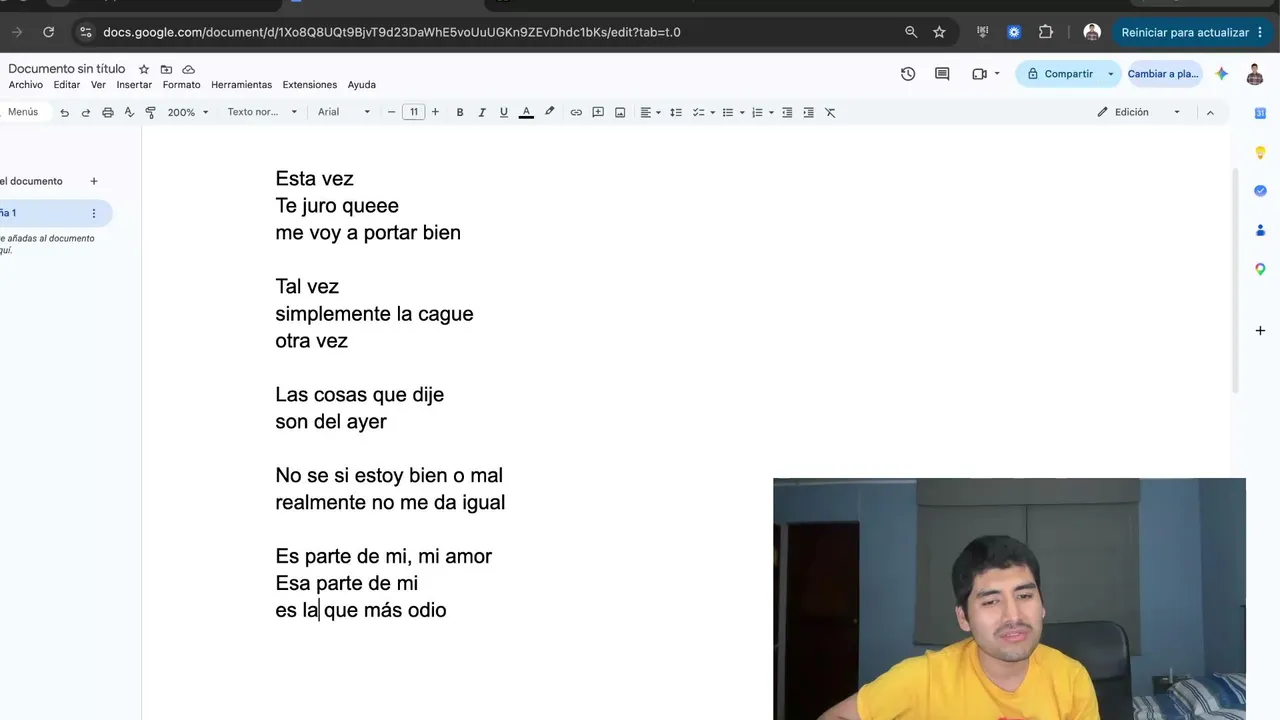
Task: Reload the page in Chrome
Action: pos(48,32)
